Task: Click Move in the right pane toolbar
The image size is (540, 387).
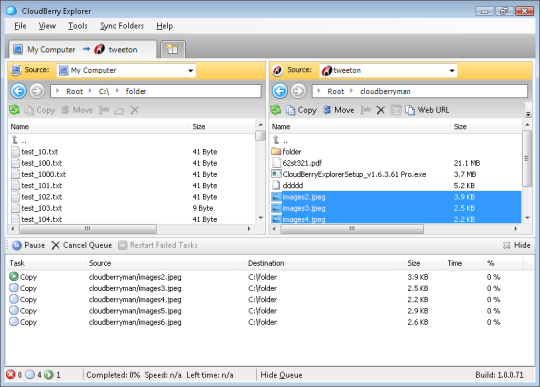Action: (339, 110)
